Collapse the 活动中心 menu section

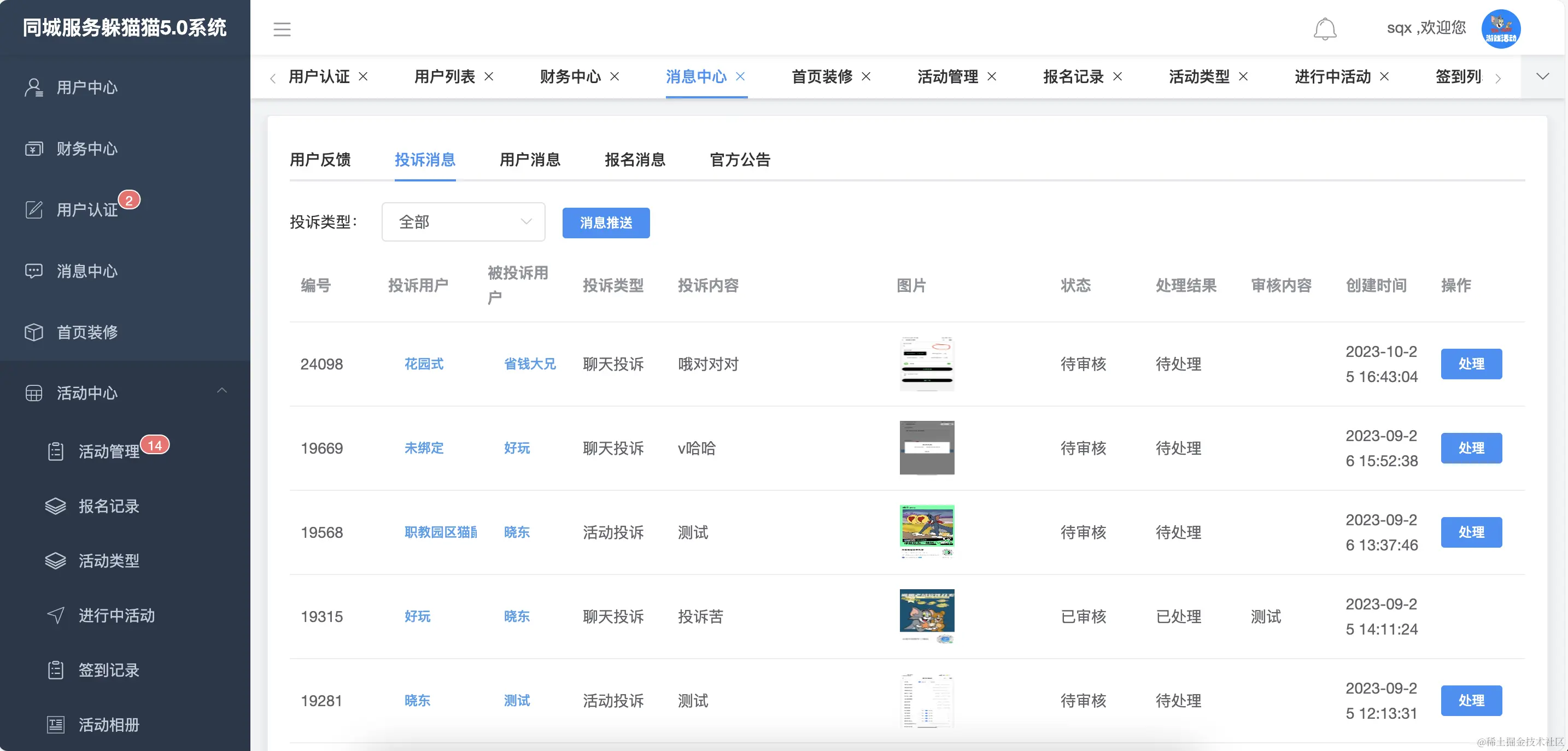[x=223, y=391]
